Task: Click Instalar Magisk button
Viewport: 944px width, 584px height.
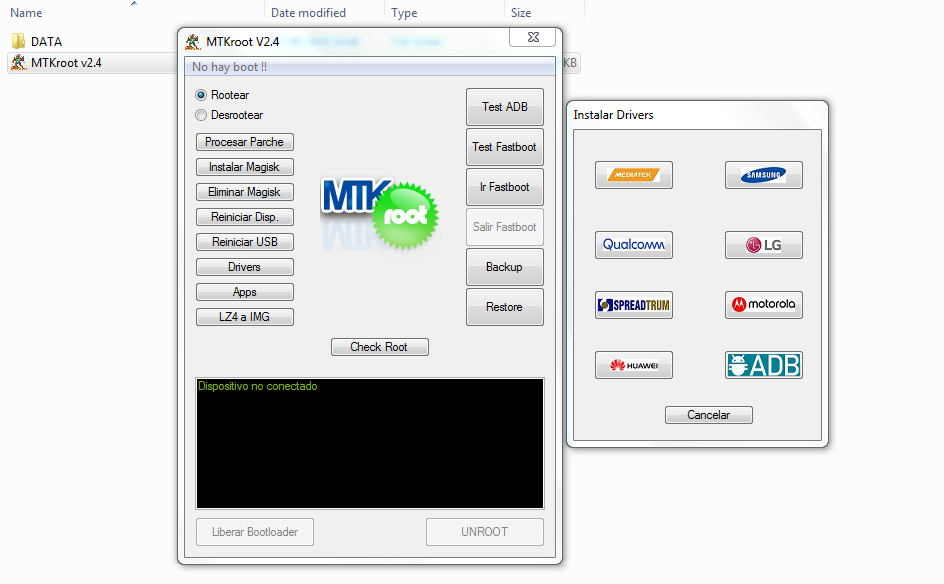Action: point(244,167)
